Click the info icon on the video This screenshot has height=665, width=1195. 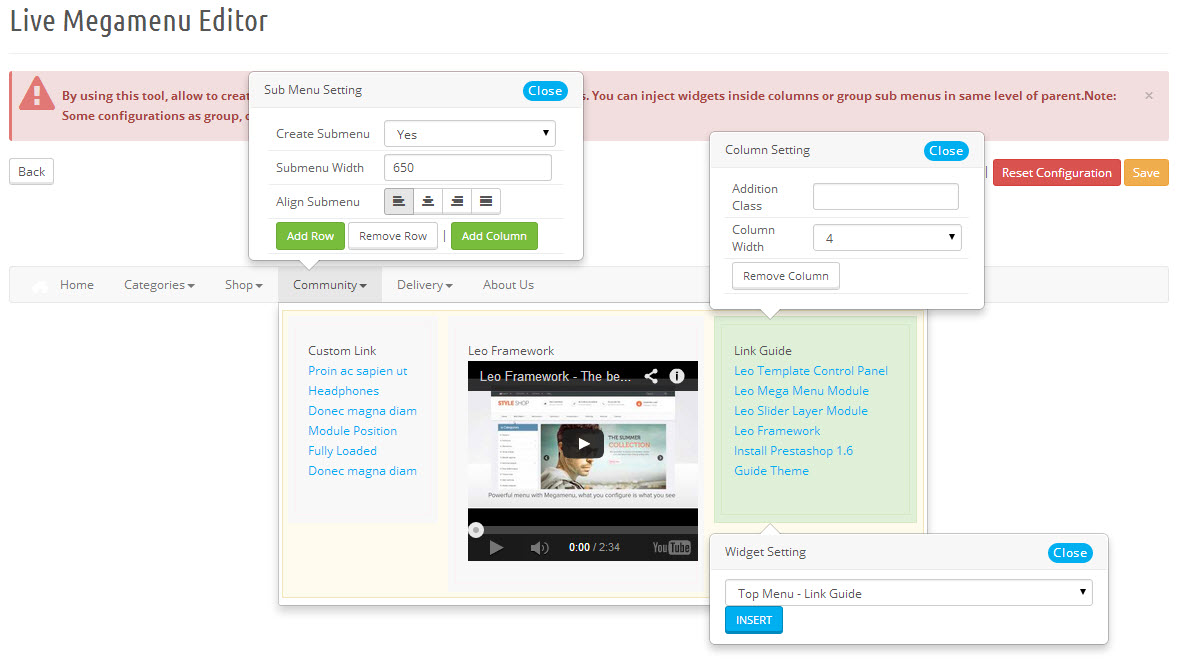677,377
